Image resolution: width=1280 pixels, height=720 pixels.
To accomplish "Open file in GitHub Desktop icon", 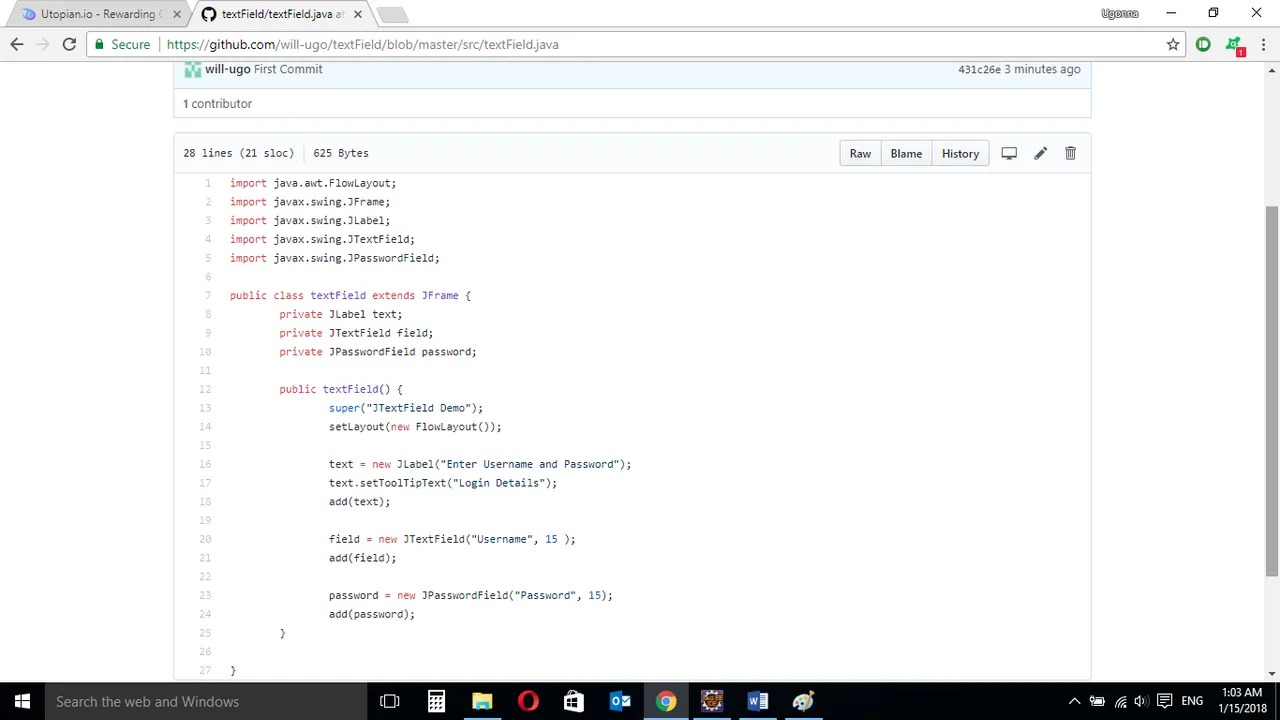I will click(x=1009, y=153).
